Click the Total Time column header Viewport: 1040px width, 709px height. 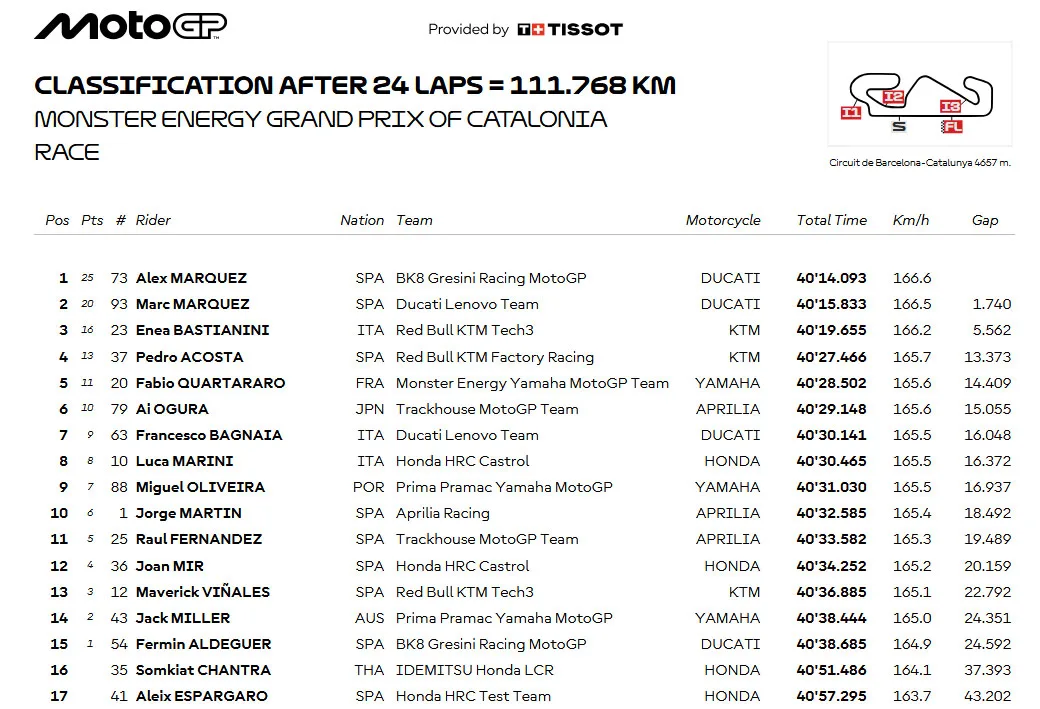click(x=831, y=220)
